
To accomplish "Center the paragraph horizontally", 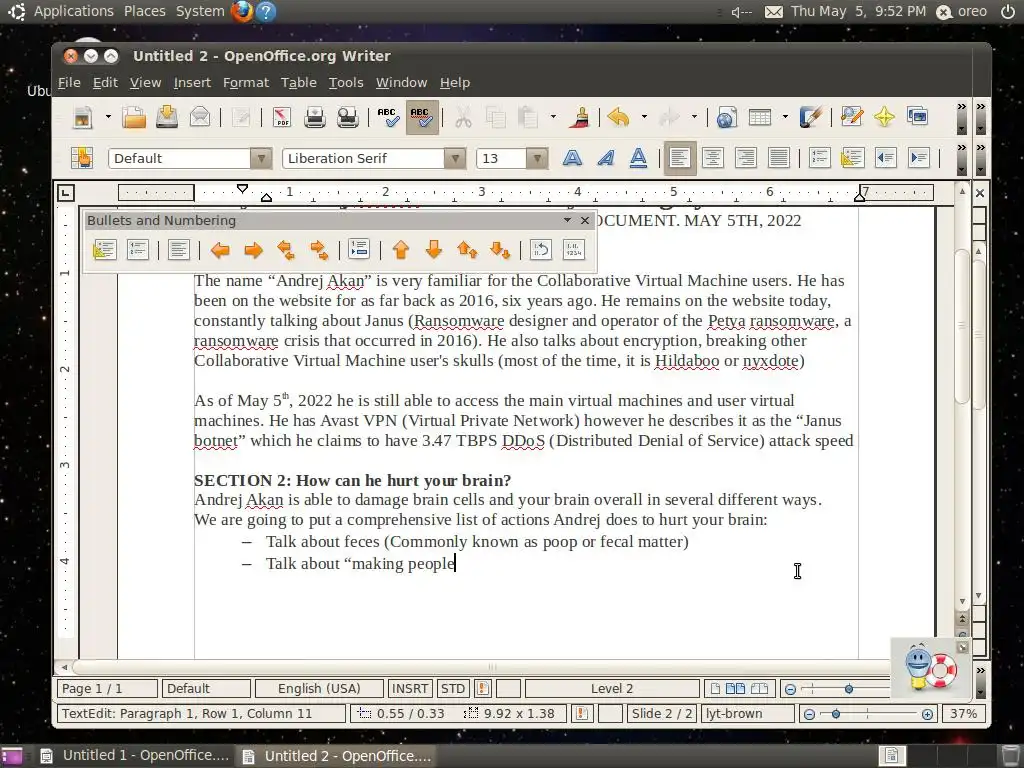I will [x=712, y=158].
